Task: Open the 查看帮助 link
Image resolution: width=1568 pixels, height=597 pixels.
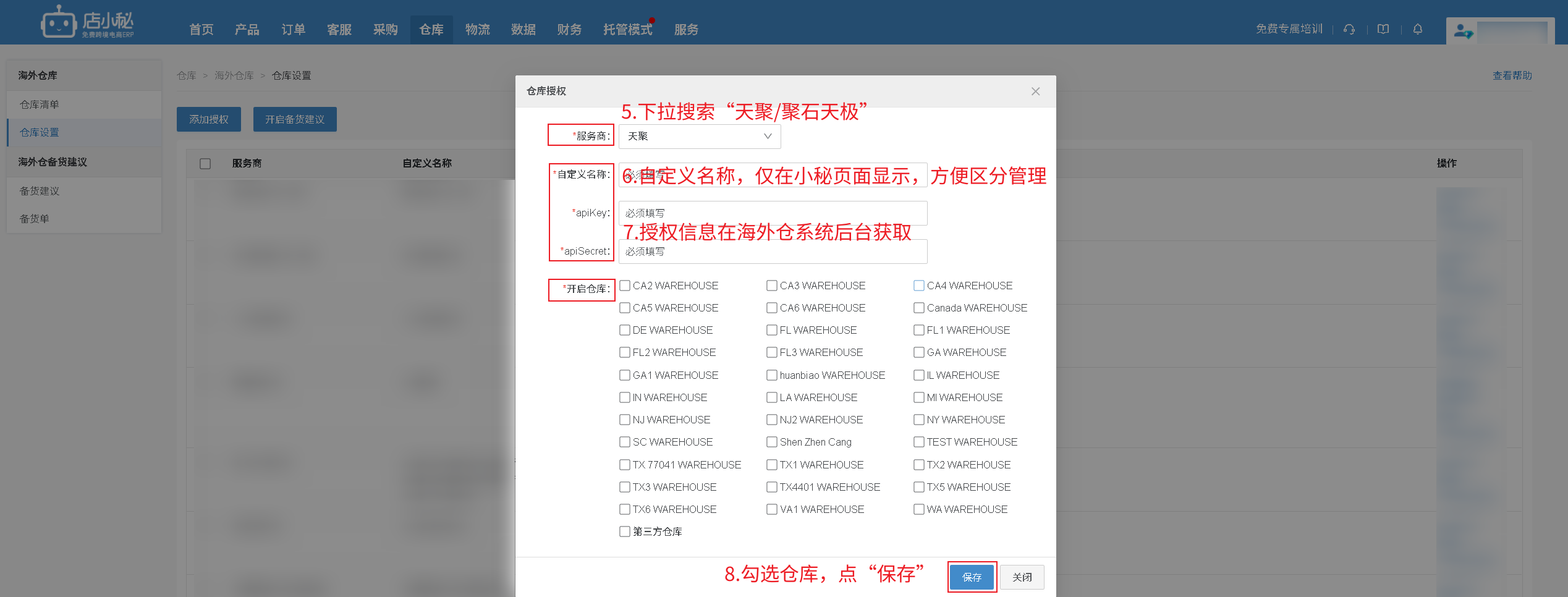Action: [x=1512, y=75]
